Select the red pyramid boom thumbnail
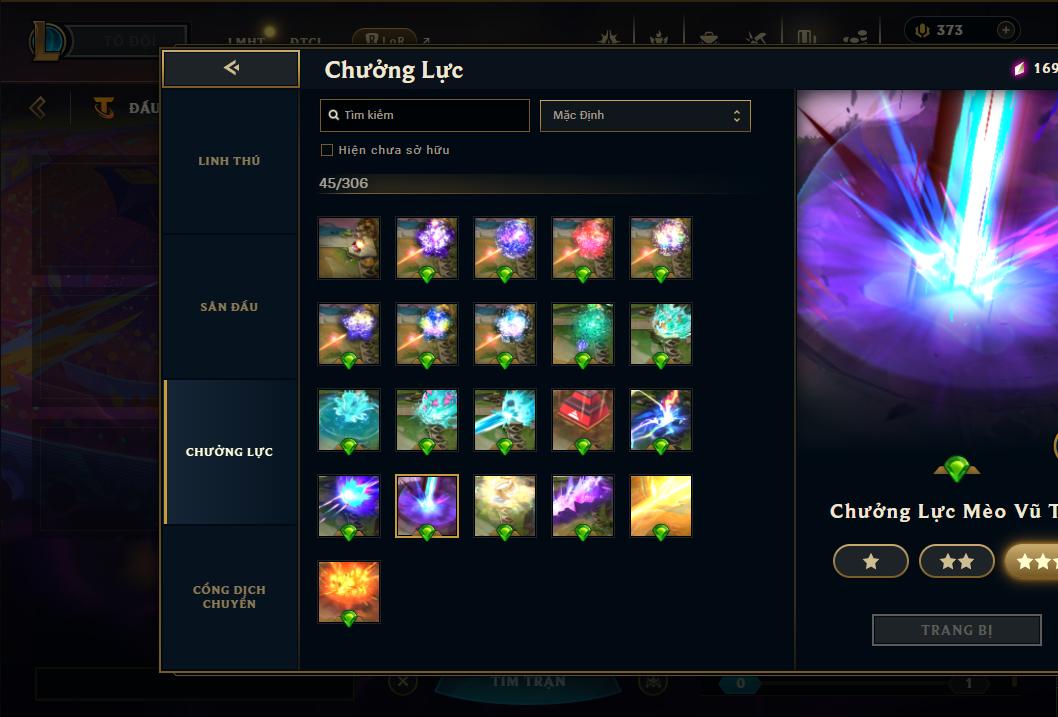This screenshot has height=717, width=1058. pos(583,420)
